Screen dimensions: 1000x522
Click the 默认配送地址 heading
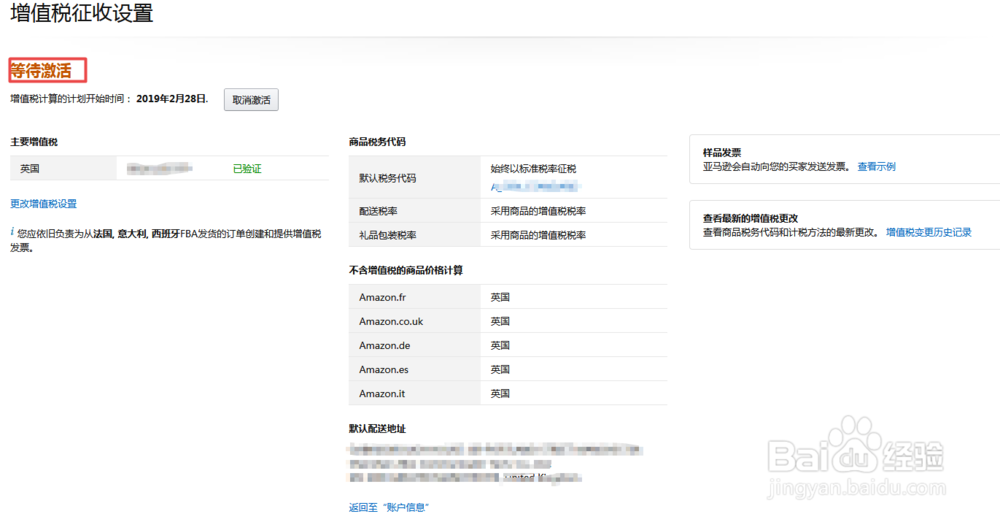(377, 428)
